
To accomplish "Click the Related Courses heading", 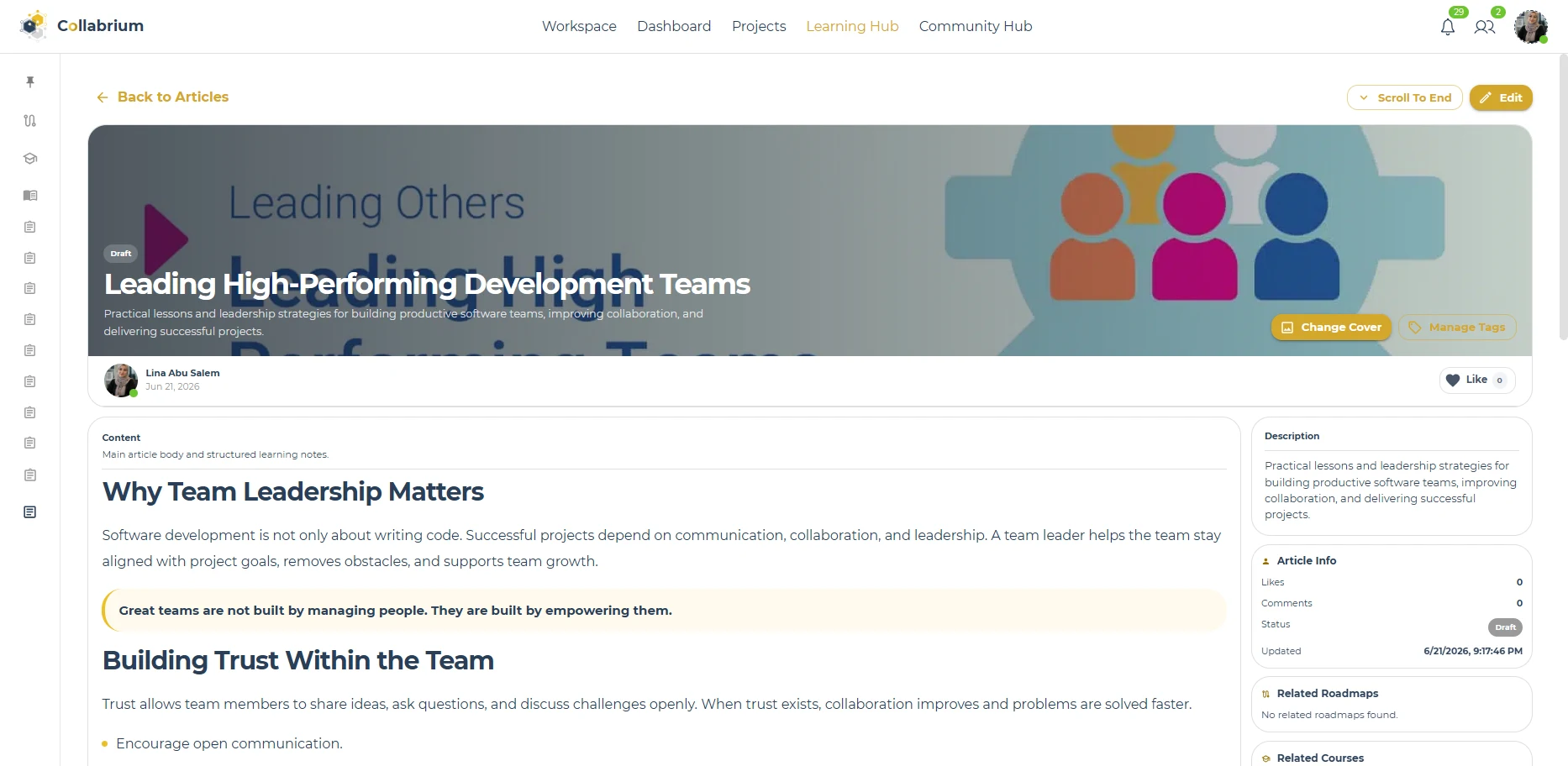I will pos(1320,758).
